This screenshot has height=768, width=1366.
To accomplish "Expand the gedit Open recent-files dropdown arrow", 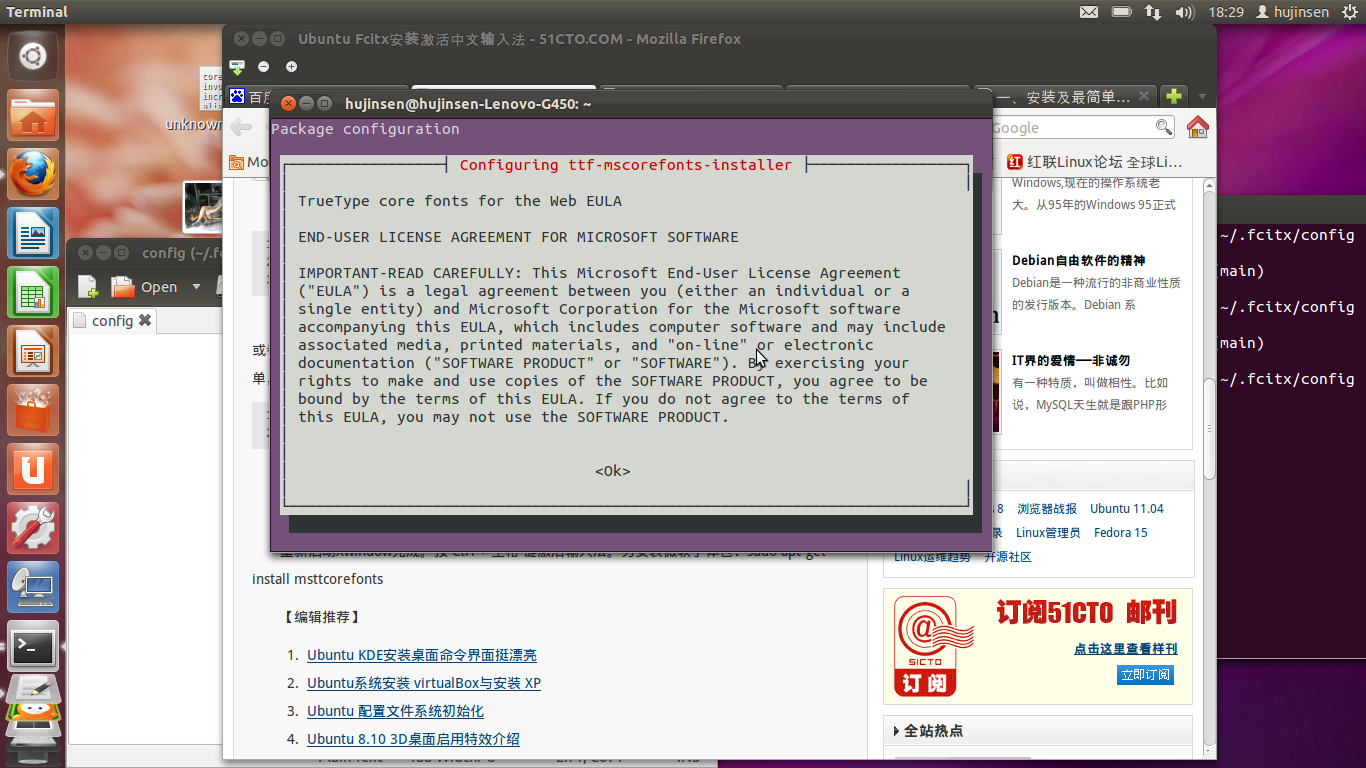I will tap(196, 287).
